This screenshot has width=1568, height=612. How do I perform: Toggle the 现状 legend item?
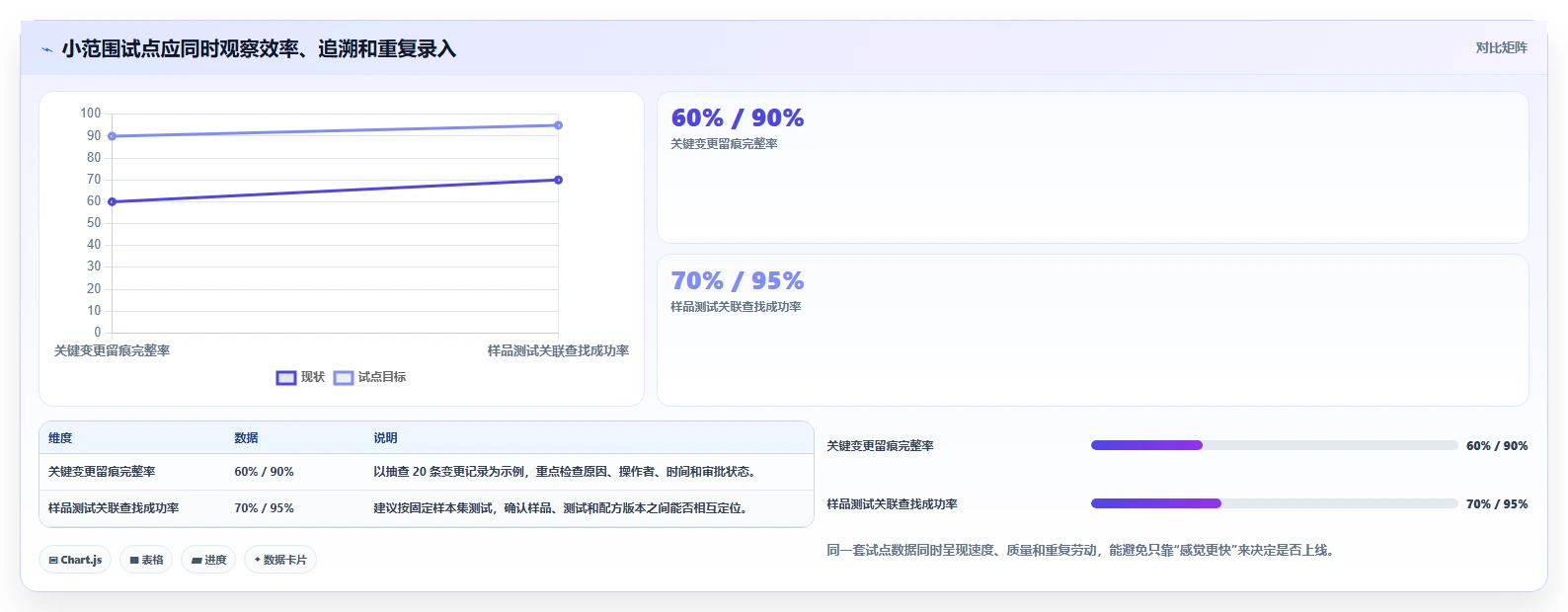pyautogui.click(x=300, y=377)
